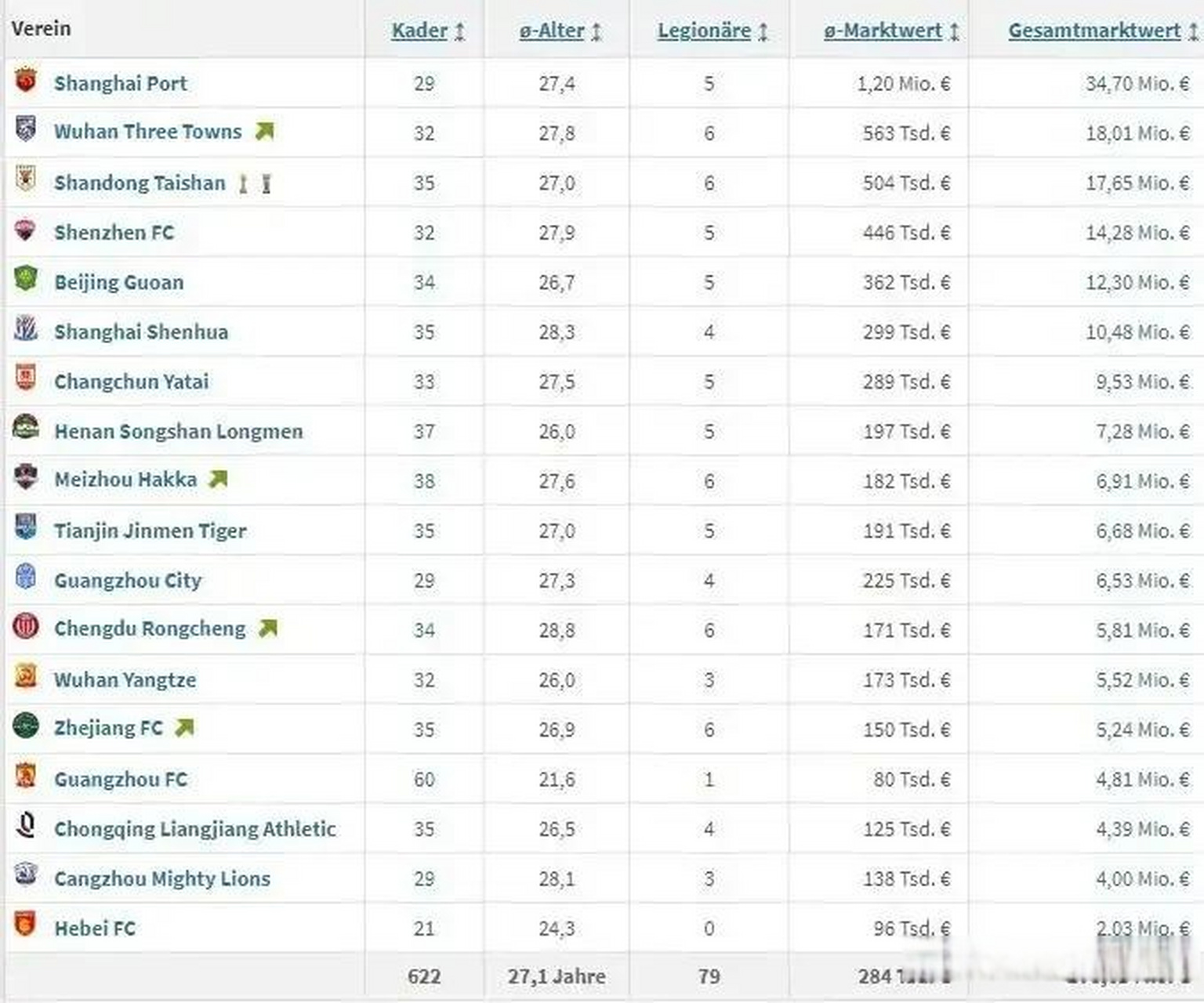Open the Shandong Taishan team link
The width and height of the screenshot is (1204, 1003).
coord(140,183)
